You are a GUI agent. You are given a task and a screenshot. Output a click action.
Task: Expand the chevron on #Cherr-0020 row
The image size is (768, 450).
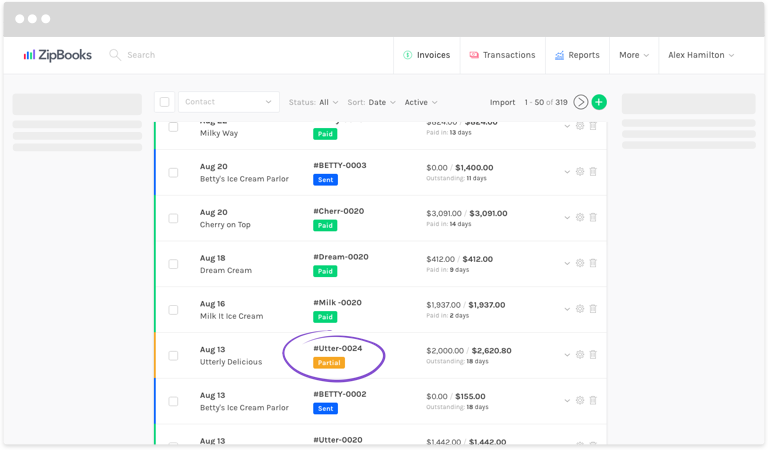pyautogui.click(x=567, y=218)
